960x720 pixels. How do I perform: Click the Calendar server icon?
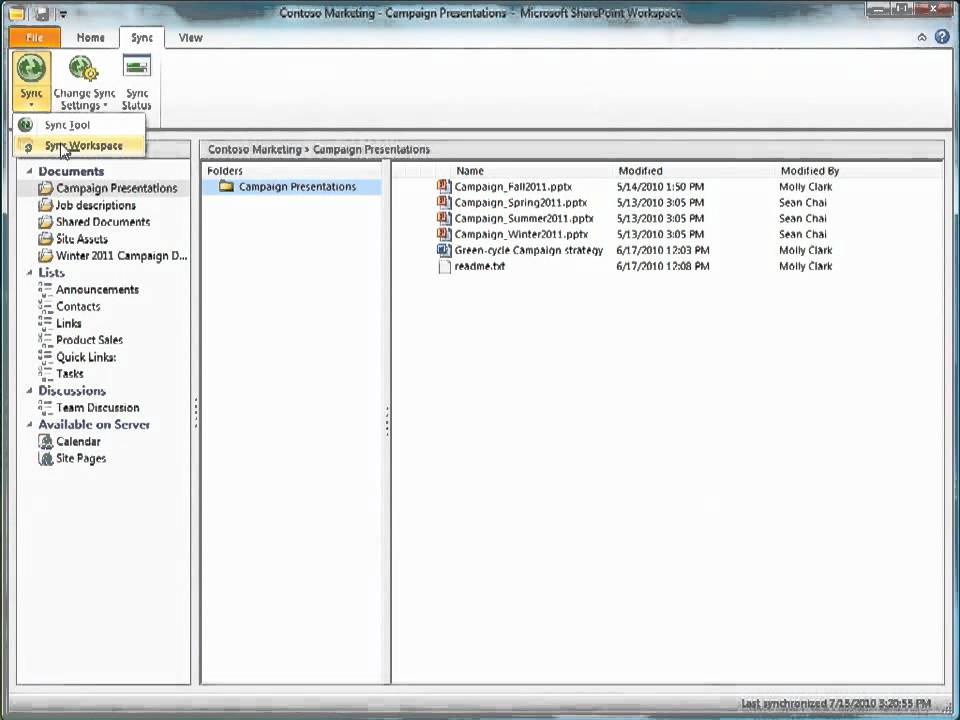[x=45, y=441]
